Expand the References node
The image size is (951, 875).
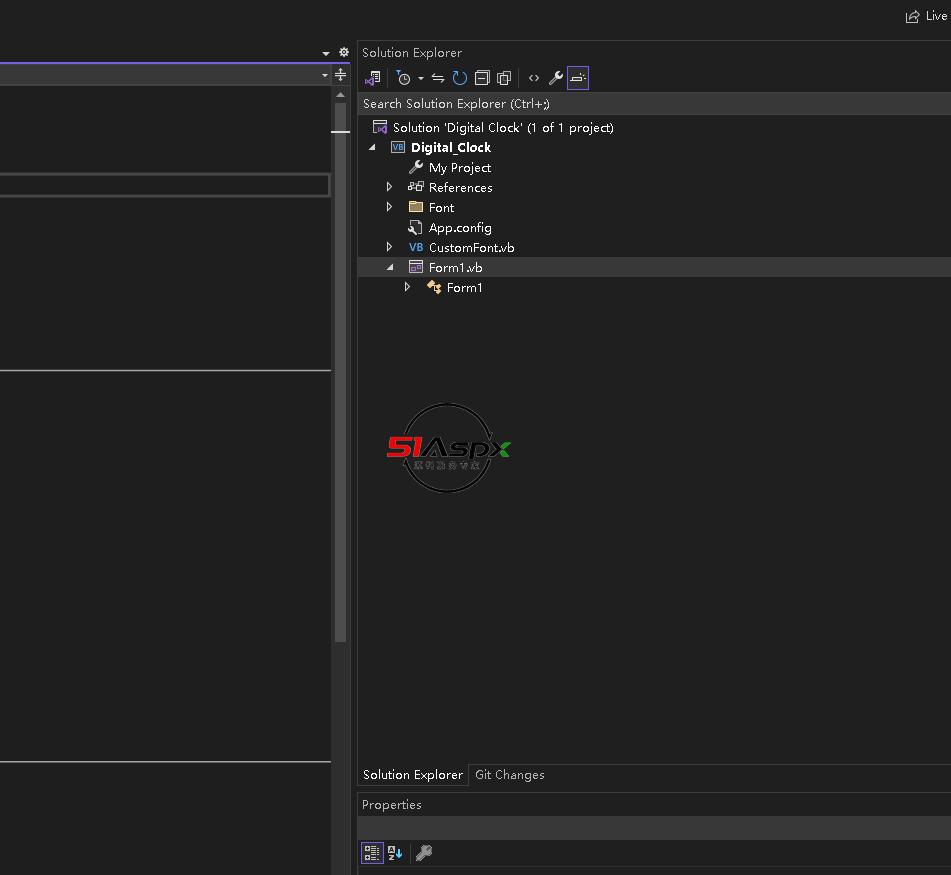pos(390,187)
